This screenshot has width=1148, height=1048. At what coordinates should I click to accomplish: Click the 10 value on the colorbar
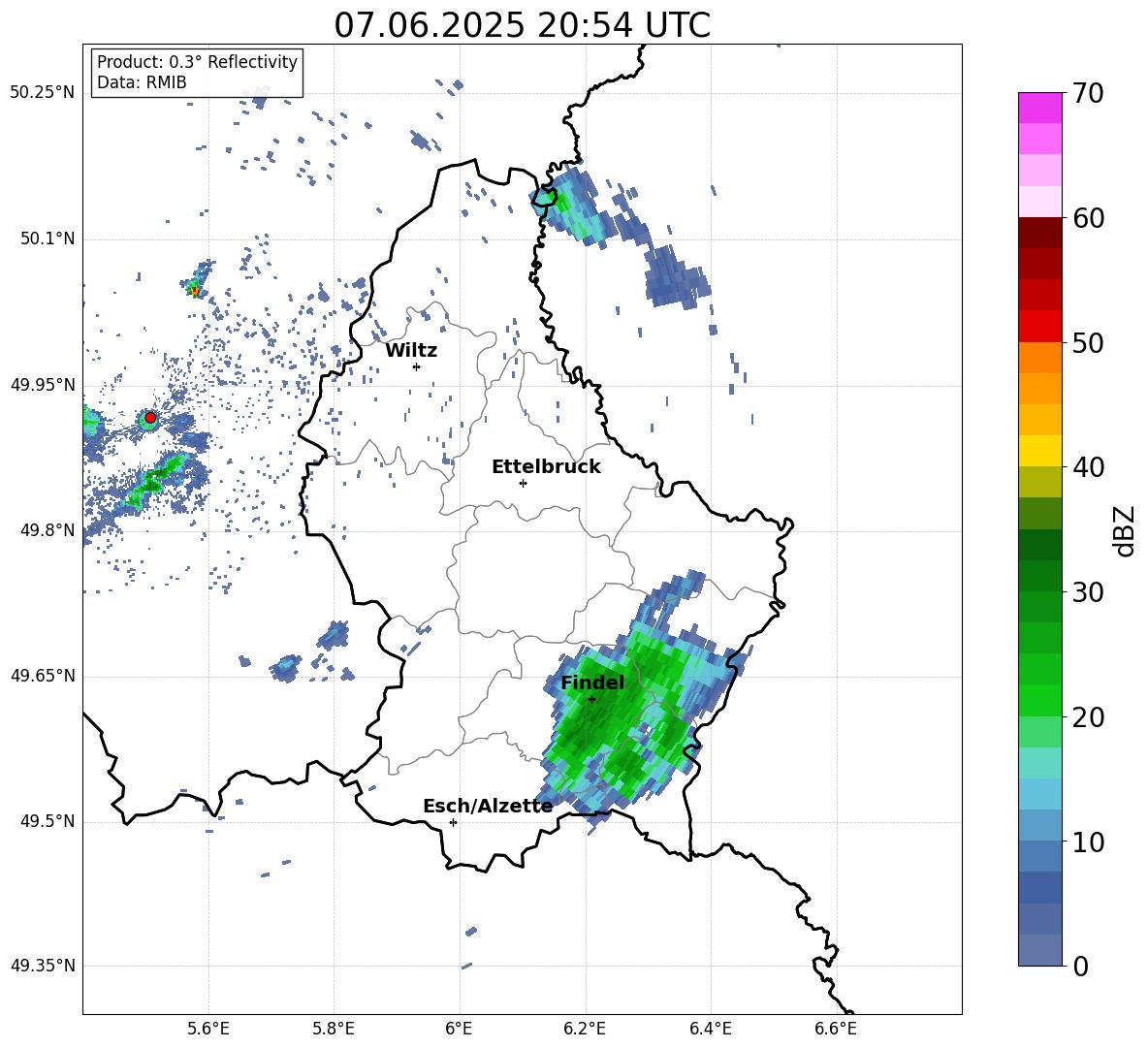[1089, 842]
